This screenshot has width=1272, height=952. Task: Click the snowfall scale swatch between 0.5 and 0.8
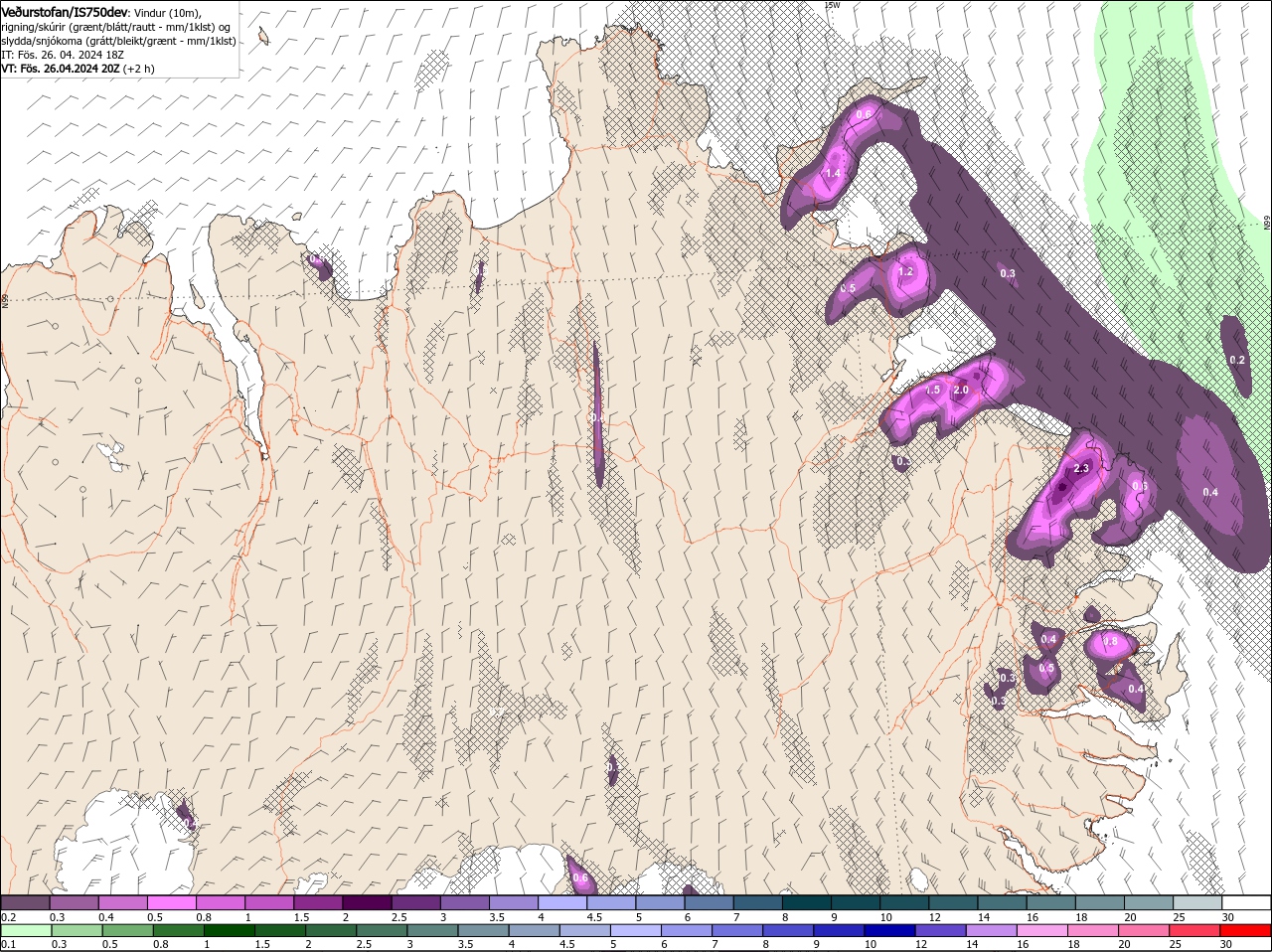172,902
